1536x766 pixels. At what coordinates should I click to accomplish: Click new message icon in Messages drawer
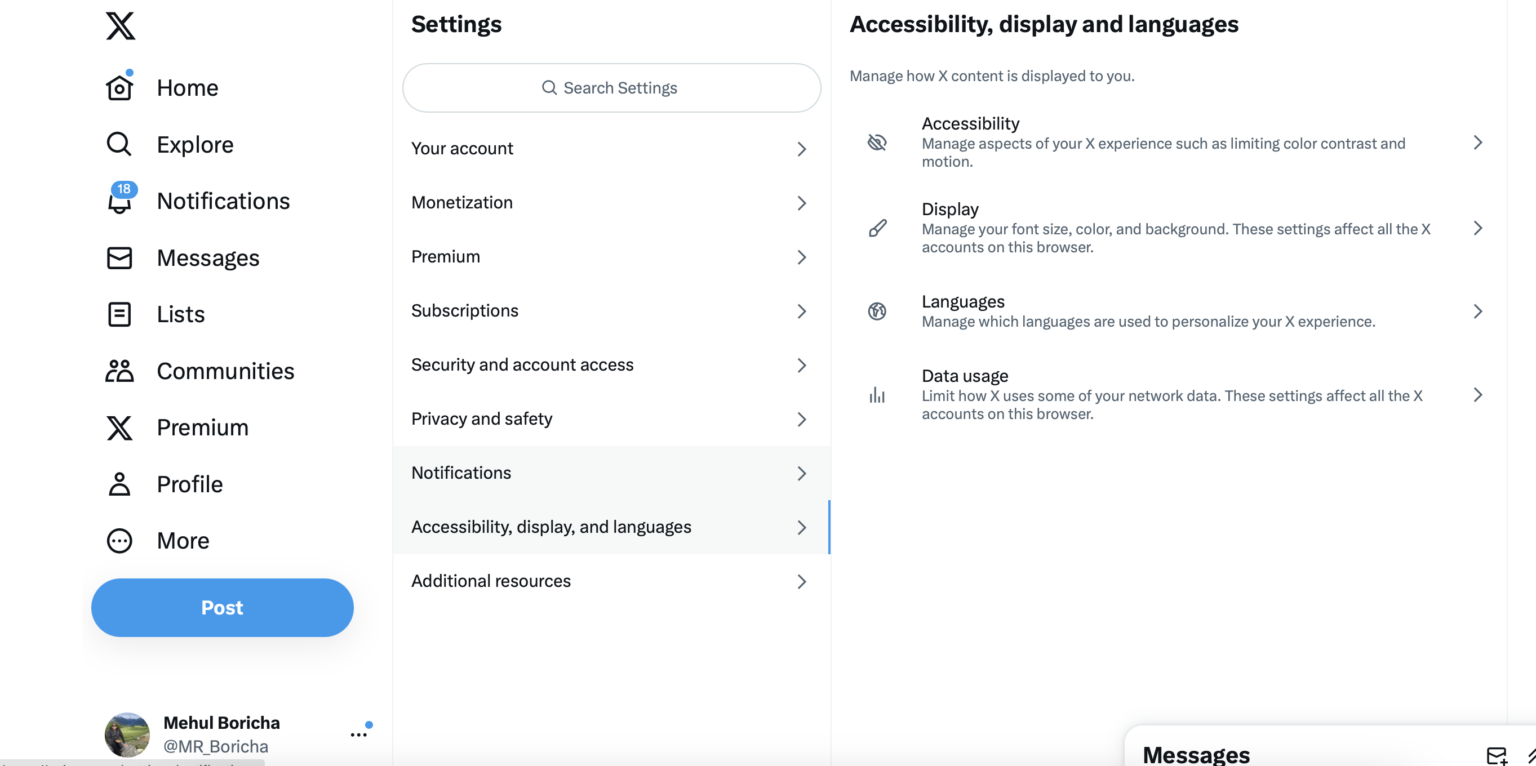pos(1496,755)
